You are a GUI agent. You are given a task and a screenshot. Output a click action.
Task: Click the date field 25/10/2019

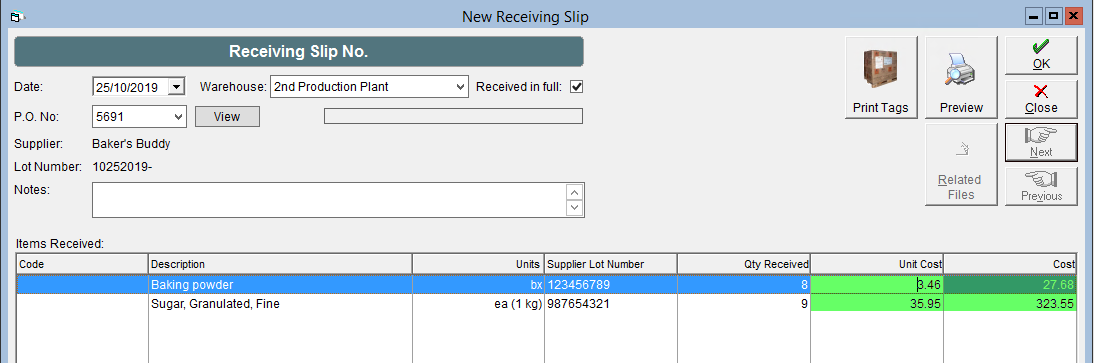[131, 87]
